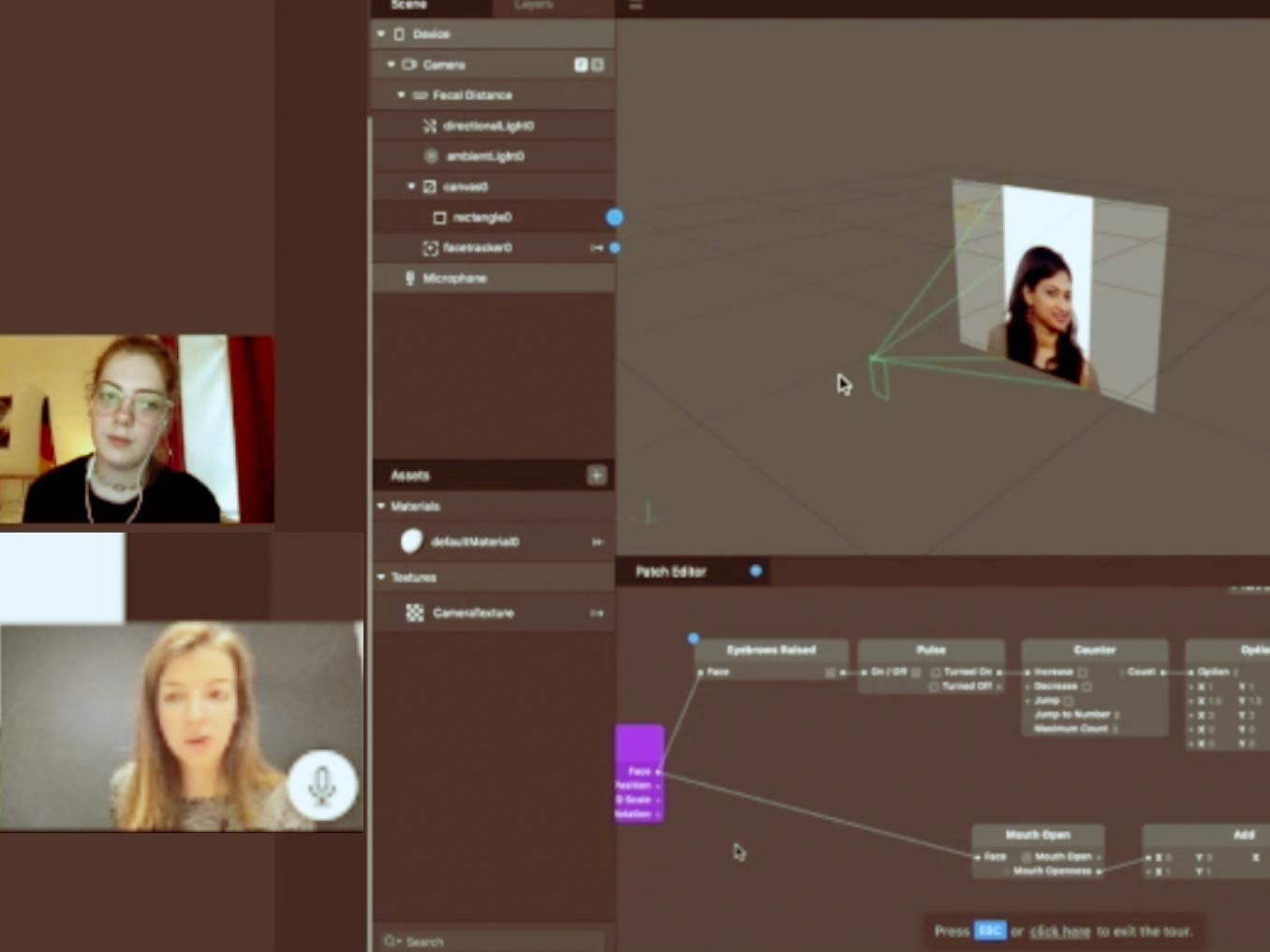
Task: Click the 'click here' link to exit tour
Action: (1060, 931)
